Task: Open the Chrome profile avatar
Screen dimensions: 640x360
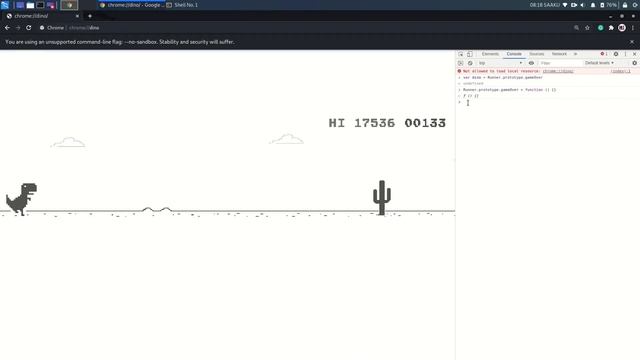Action: pyautogui.click(x=622, y=28)
